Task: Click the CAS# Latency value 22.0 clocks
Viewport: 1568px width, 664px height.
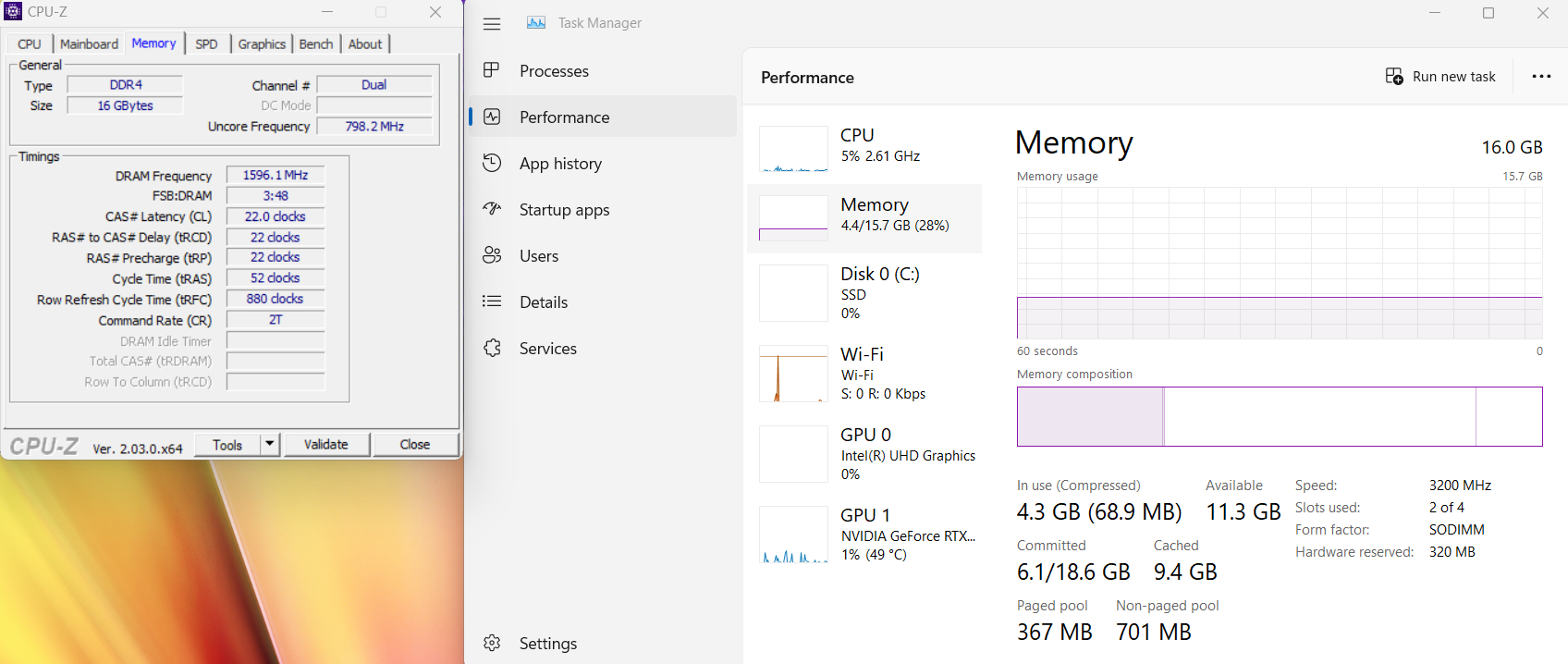Action: [x=276, y=216]
